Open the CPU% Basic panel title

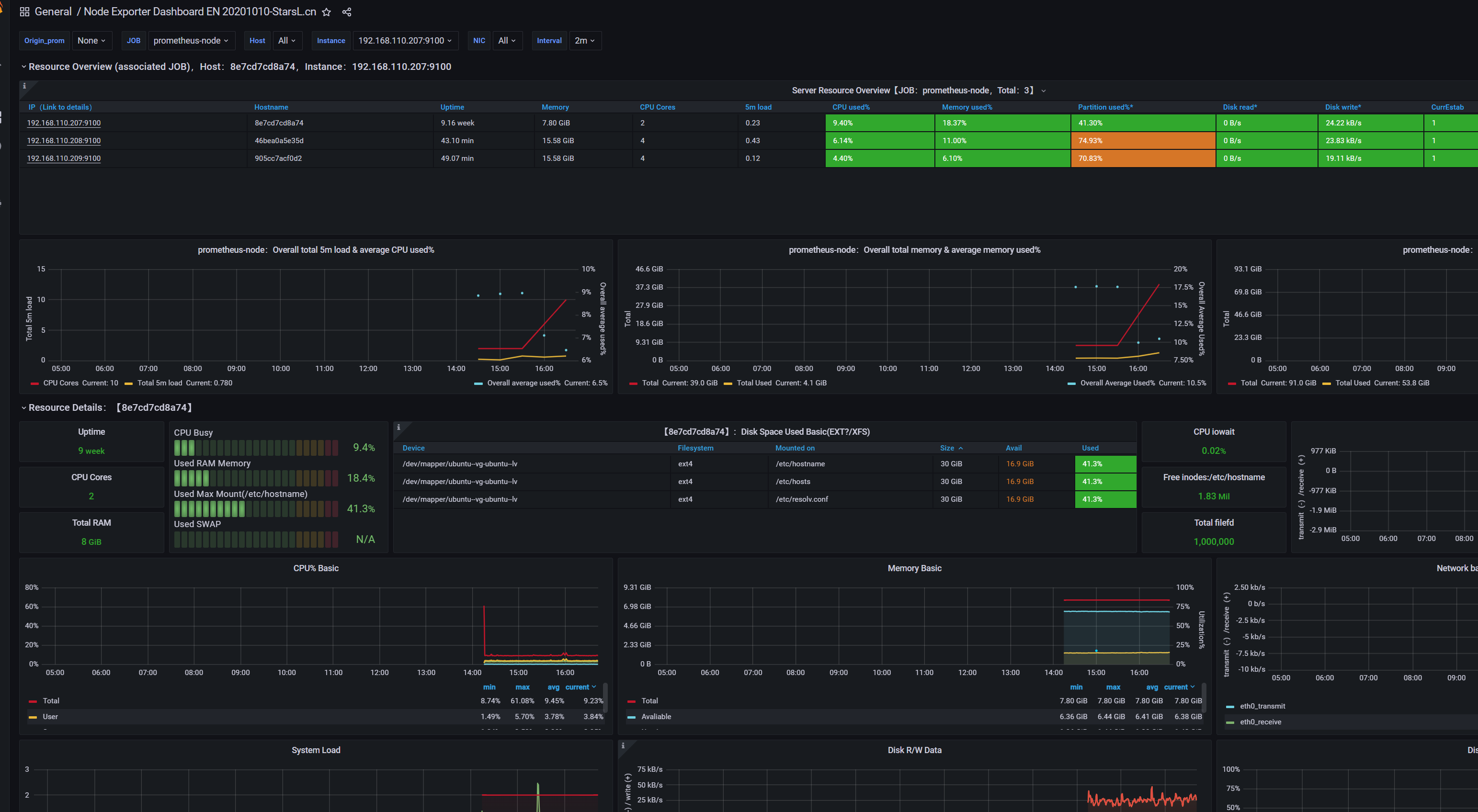tap(316, 568)
